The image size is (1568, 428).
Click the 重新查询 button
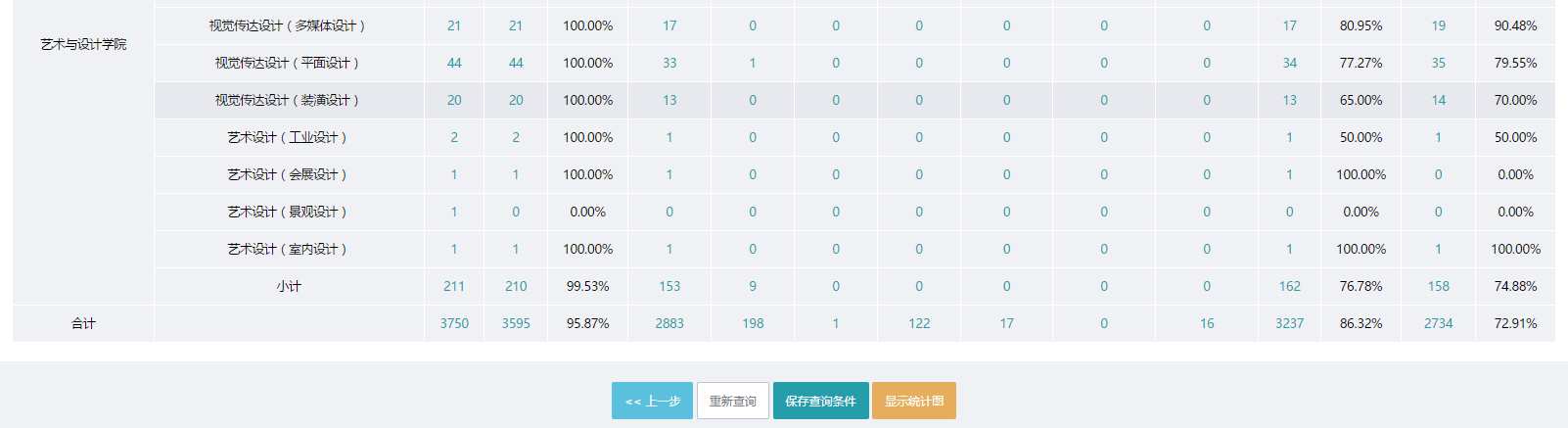pyautogui.click(x=733, y=401)
